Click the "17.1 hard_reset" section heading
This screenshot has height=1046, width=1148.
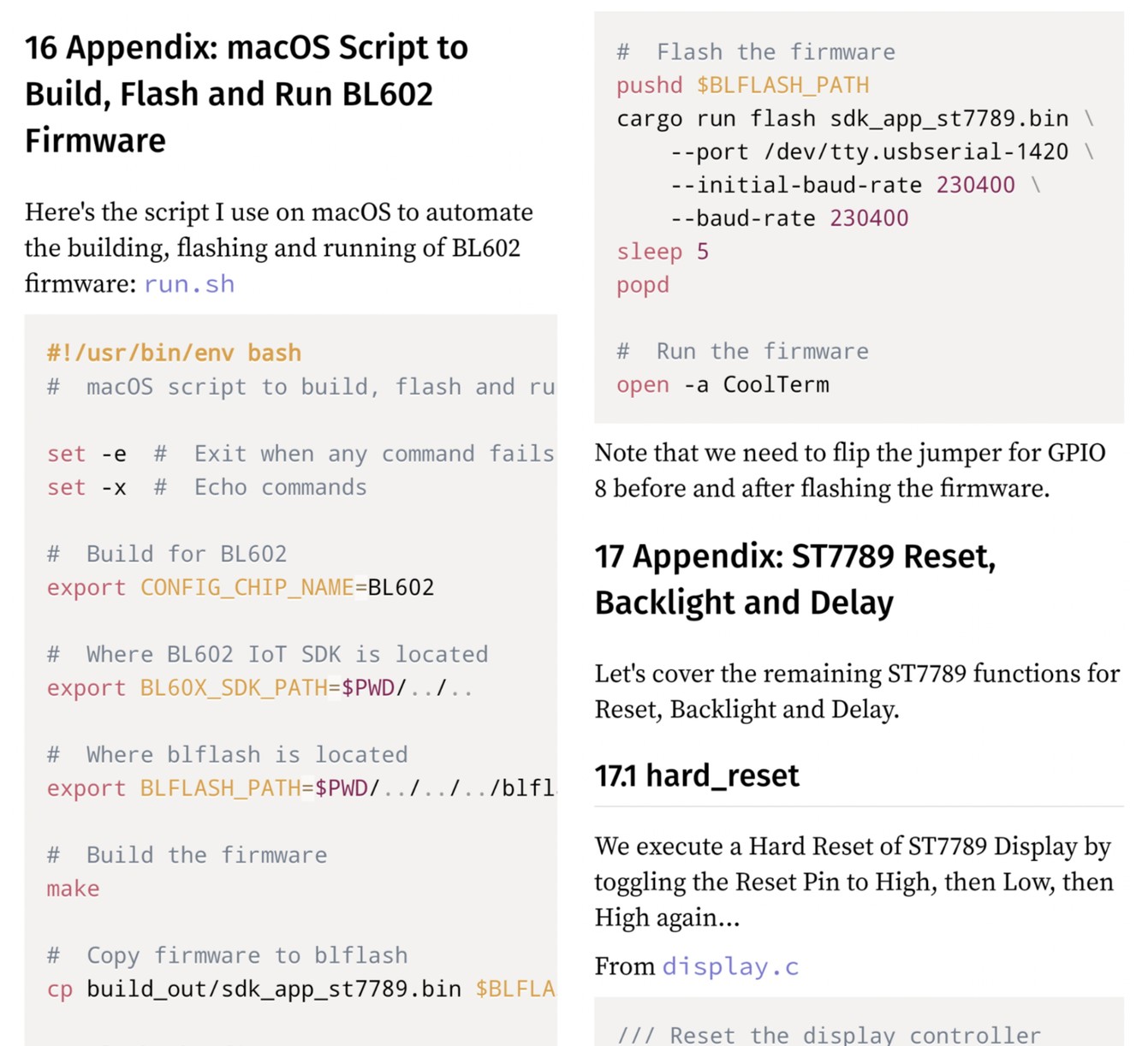pyautogui.click(x=696, y=776)
